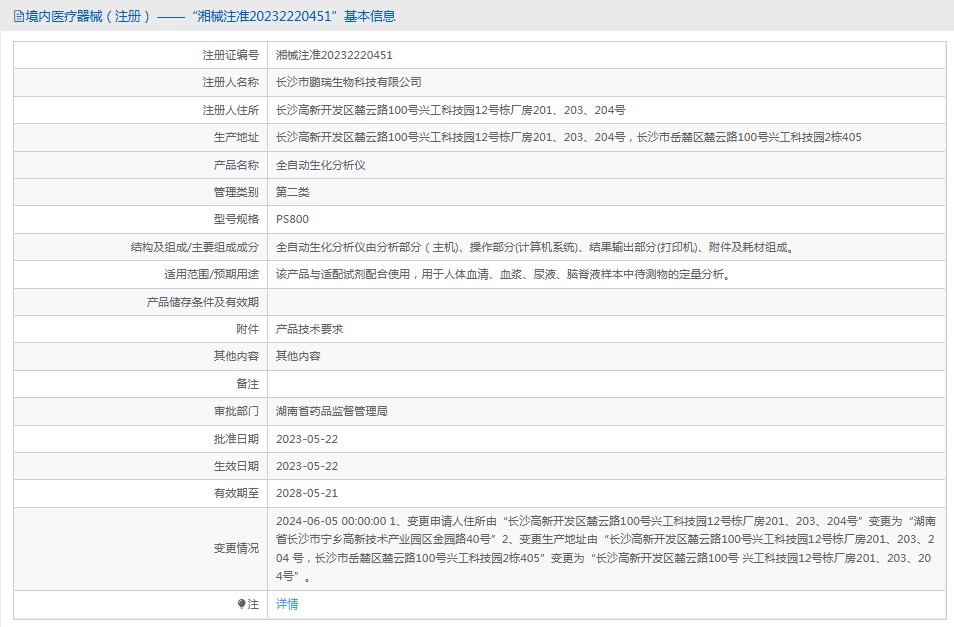Click the 变更情况 change history text
Viewport: 954px width, 627px height.
click(605, 548)
